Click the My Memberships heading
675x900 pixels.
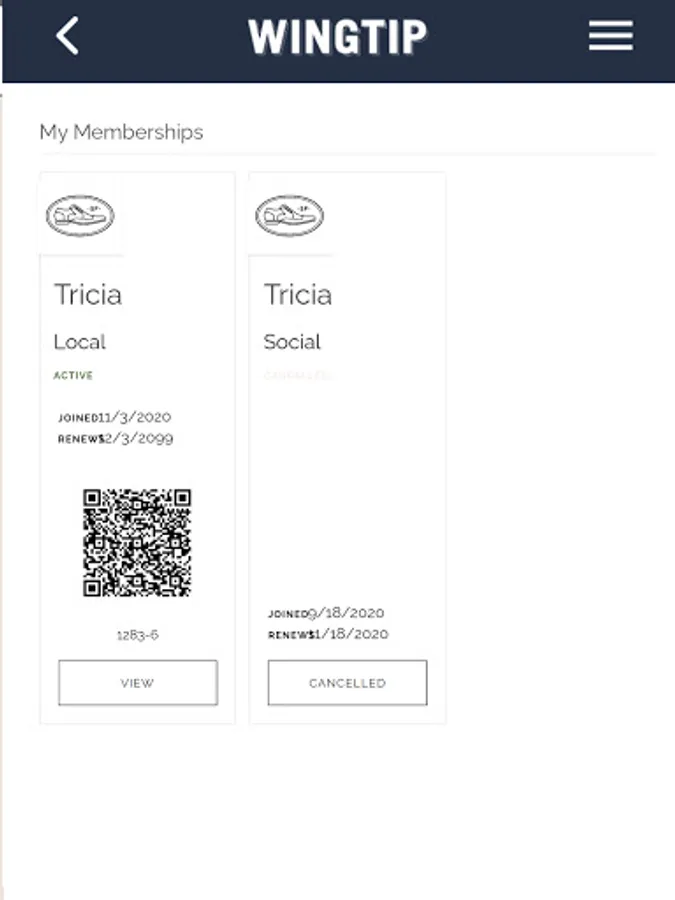[x=121, y=132]
